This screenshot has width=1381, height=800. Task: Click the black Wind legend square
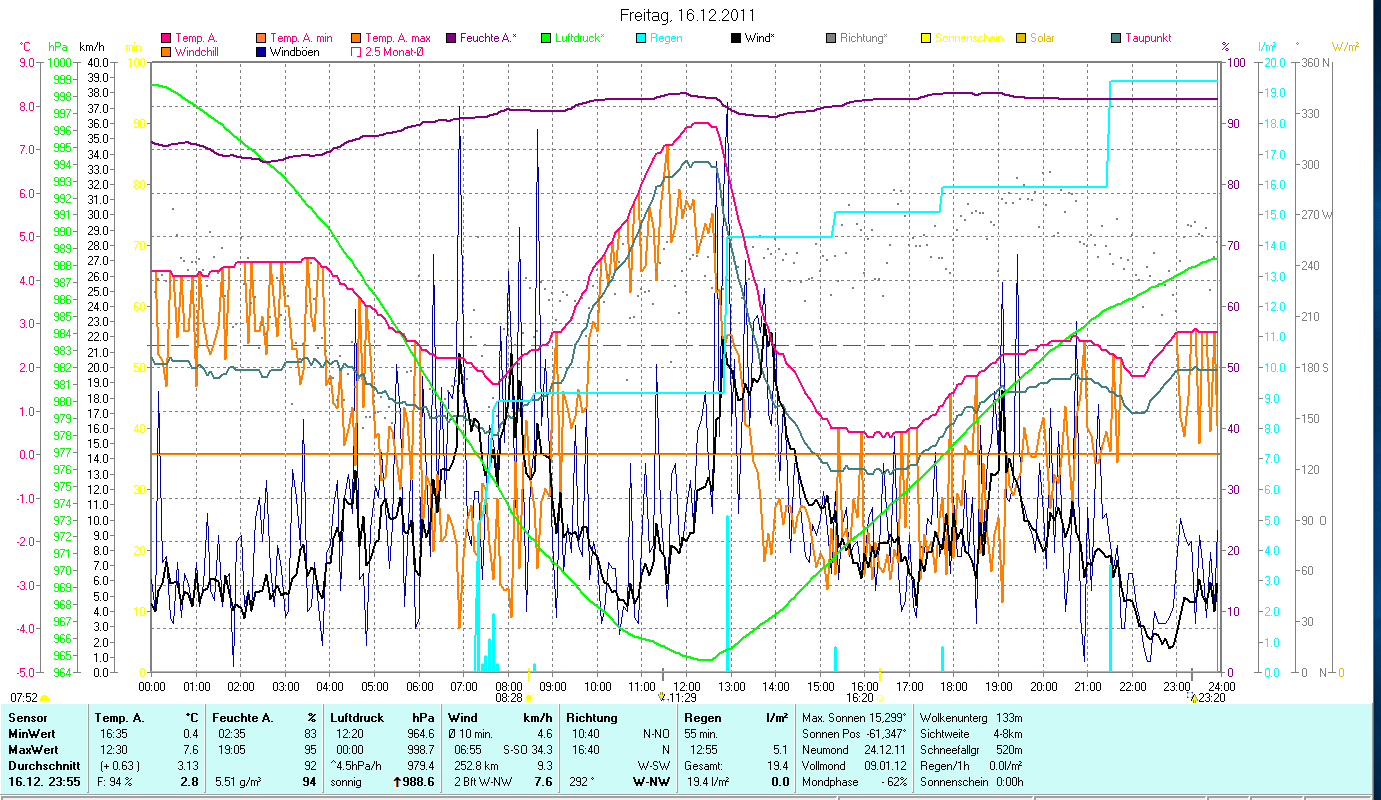(735, 38)
